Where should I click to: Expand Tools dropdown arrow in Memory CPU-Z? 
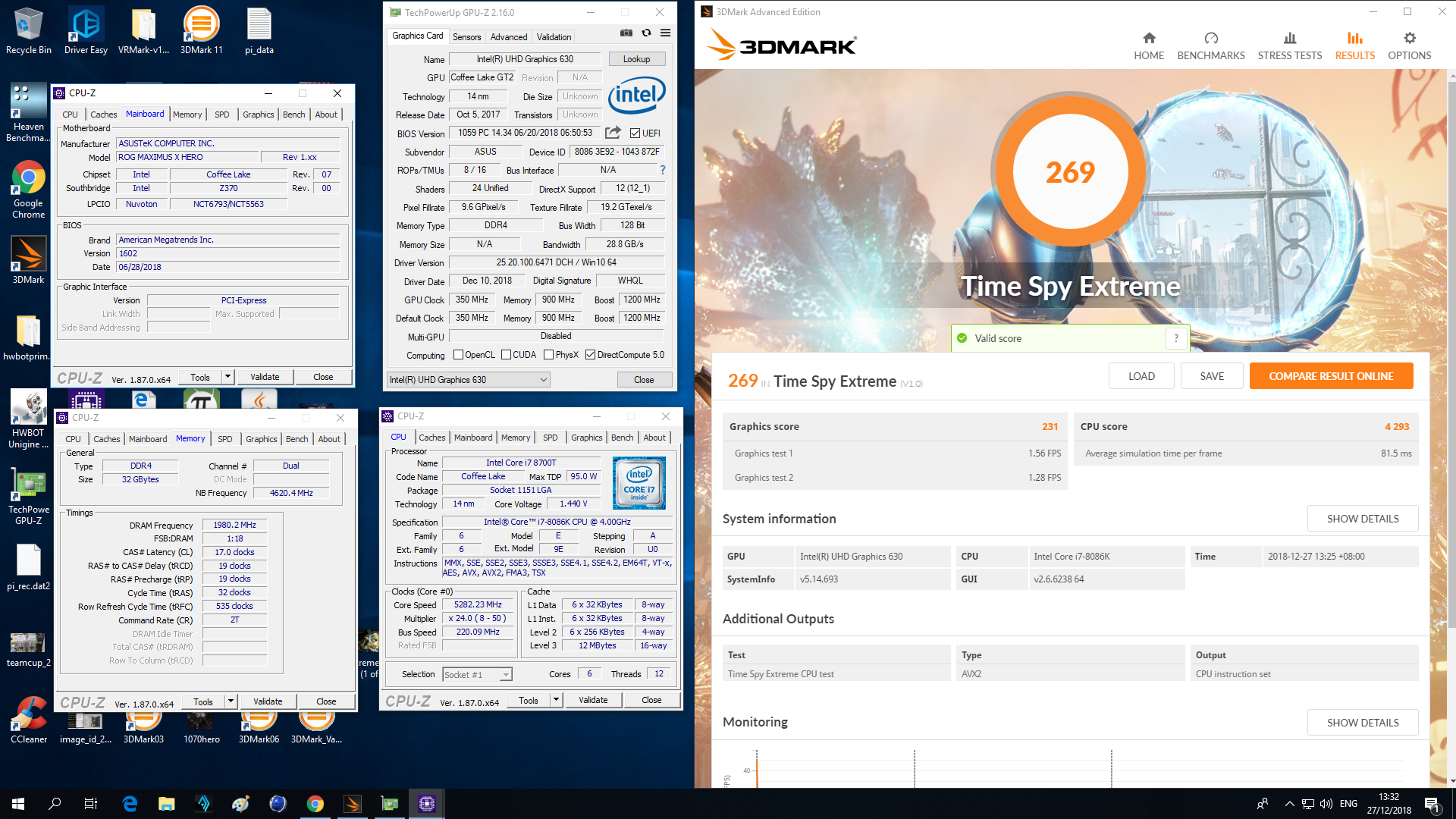click(x=231, y=701)
